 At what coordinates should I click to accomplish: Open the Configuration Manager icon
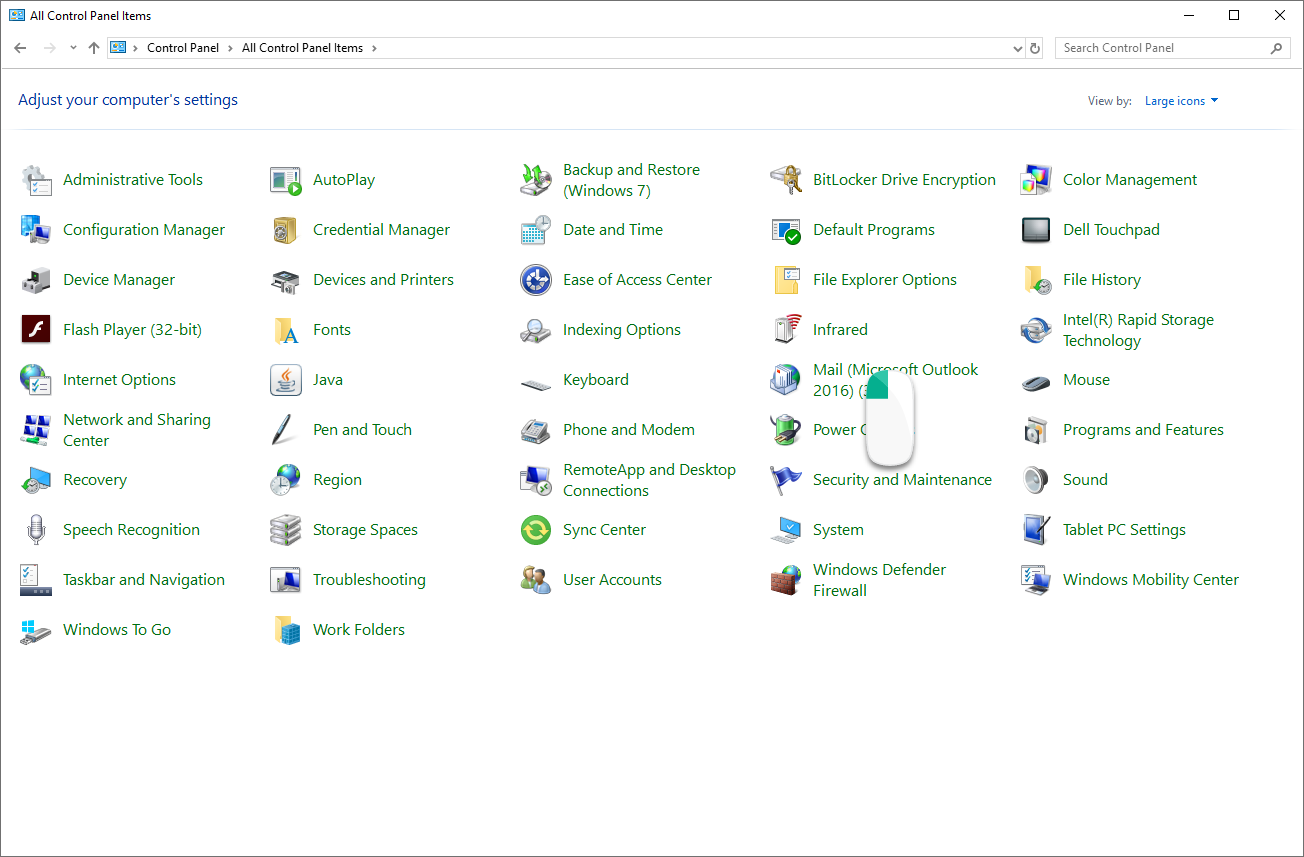pyautogui.click(x=36, y=230)
